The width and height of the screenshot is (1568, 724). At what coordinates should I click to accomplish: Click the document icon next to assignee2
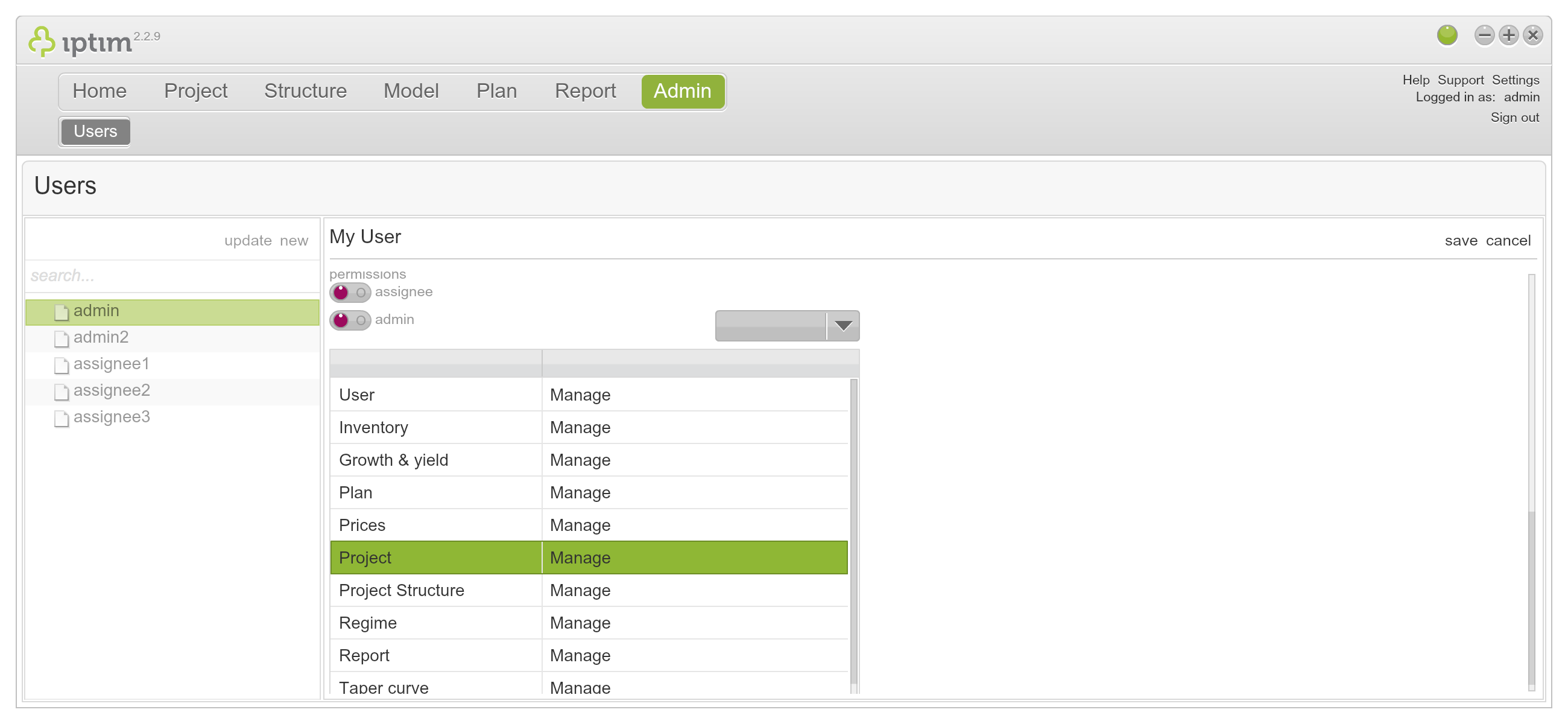(x=61, y=392)
